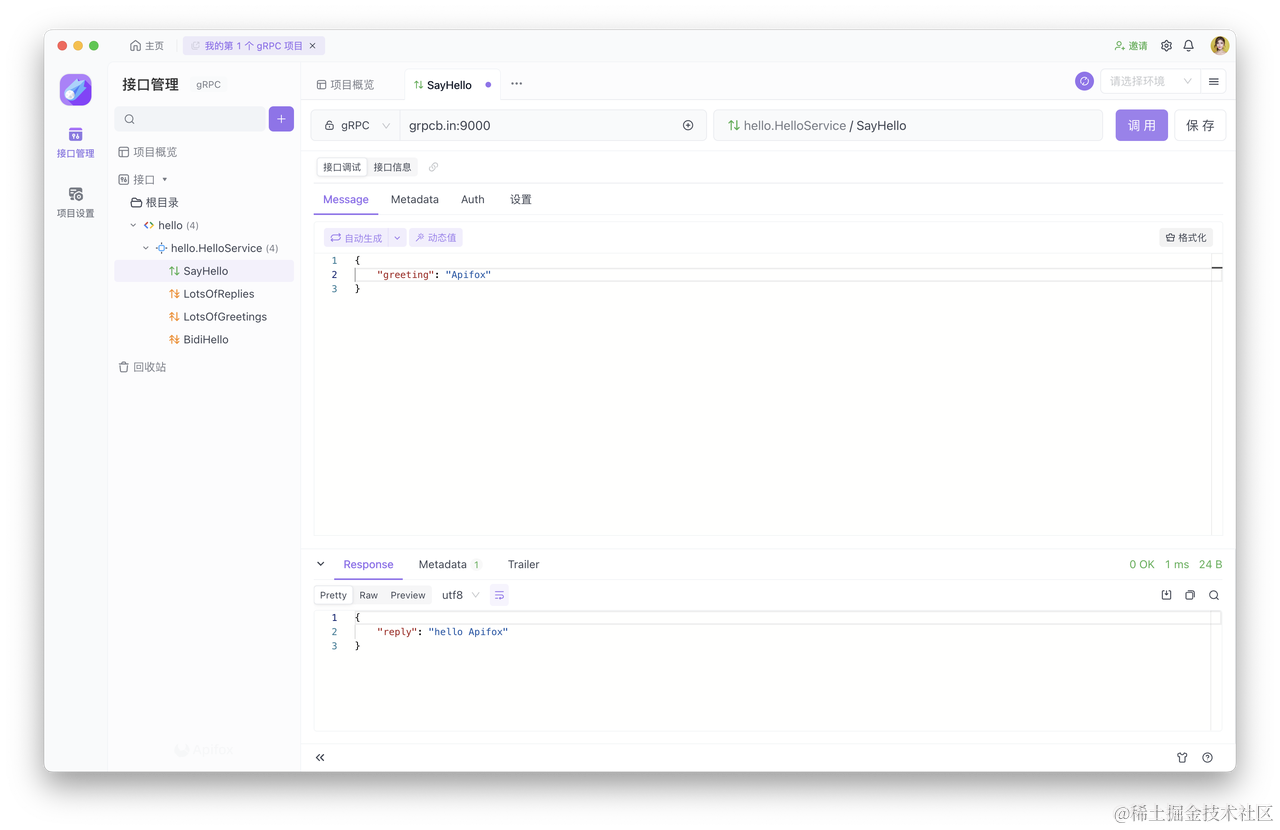
Task: Select the 接口调试 segment
Action: point(342,167)
